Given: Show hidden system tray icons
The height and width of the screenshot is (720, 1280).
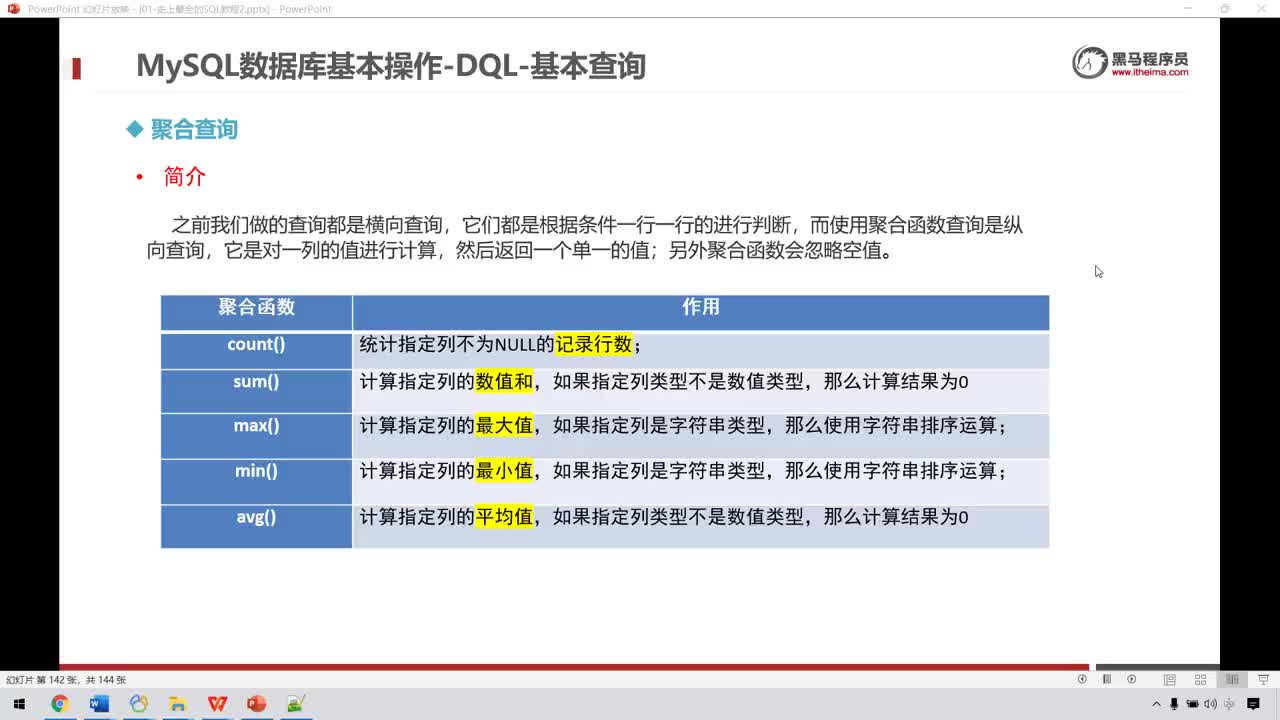Looking at the screenshot, I should coord(1157,704).
